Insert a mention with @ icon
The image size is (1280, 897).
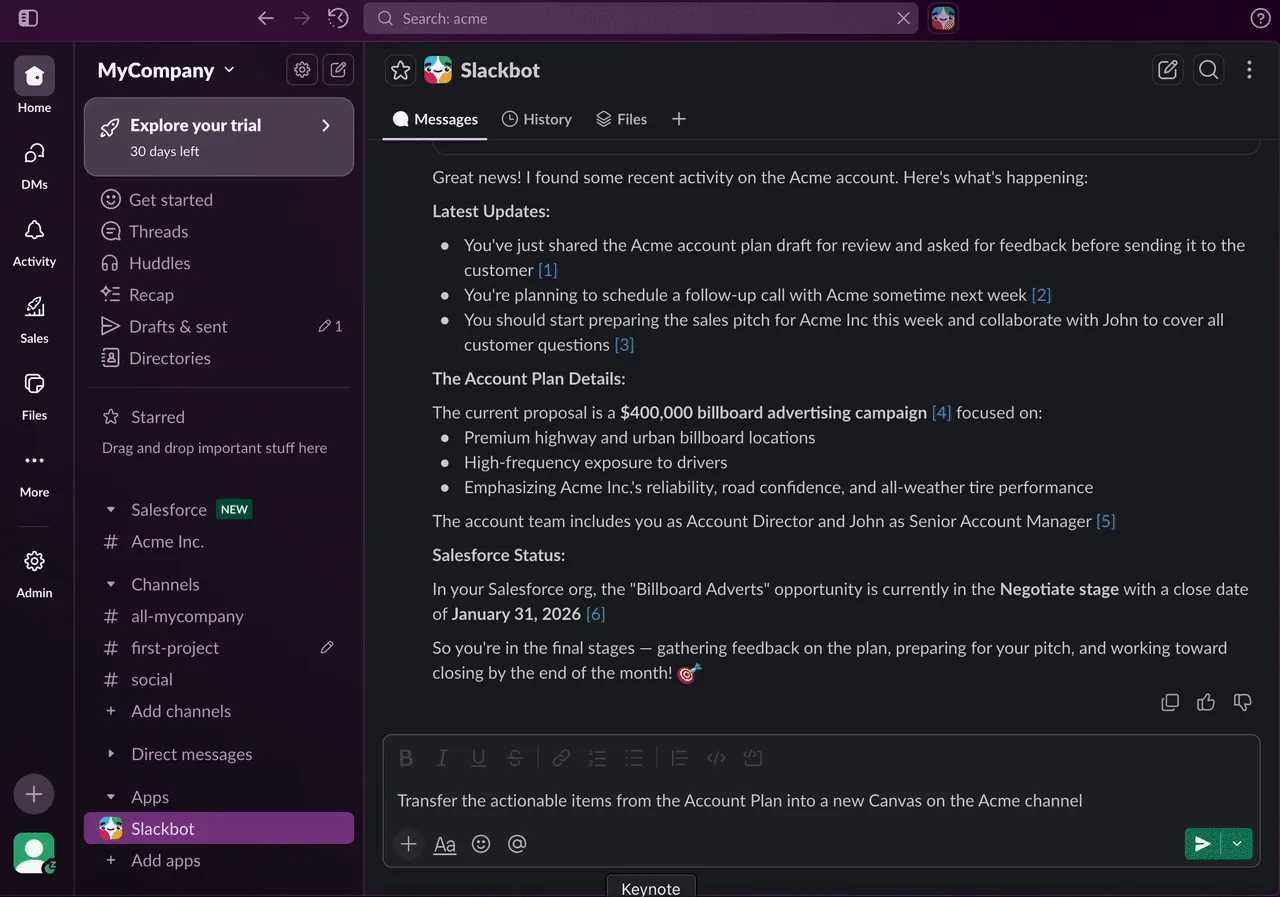(517, 844)
